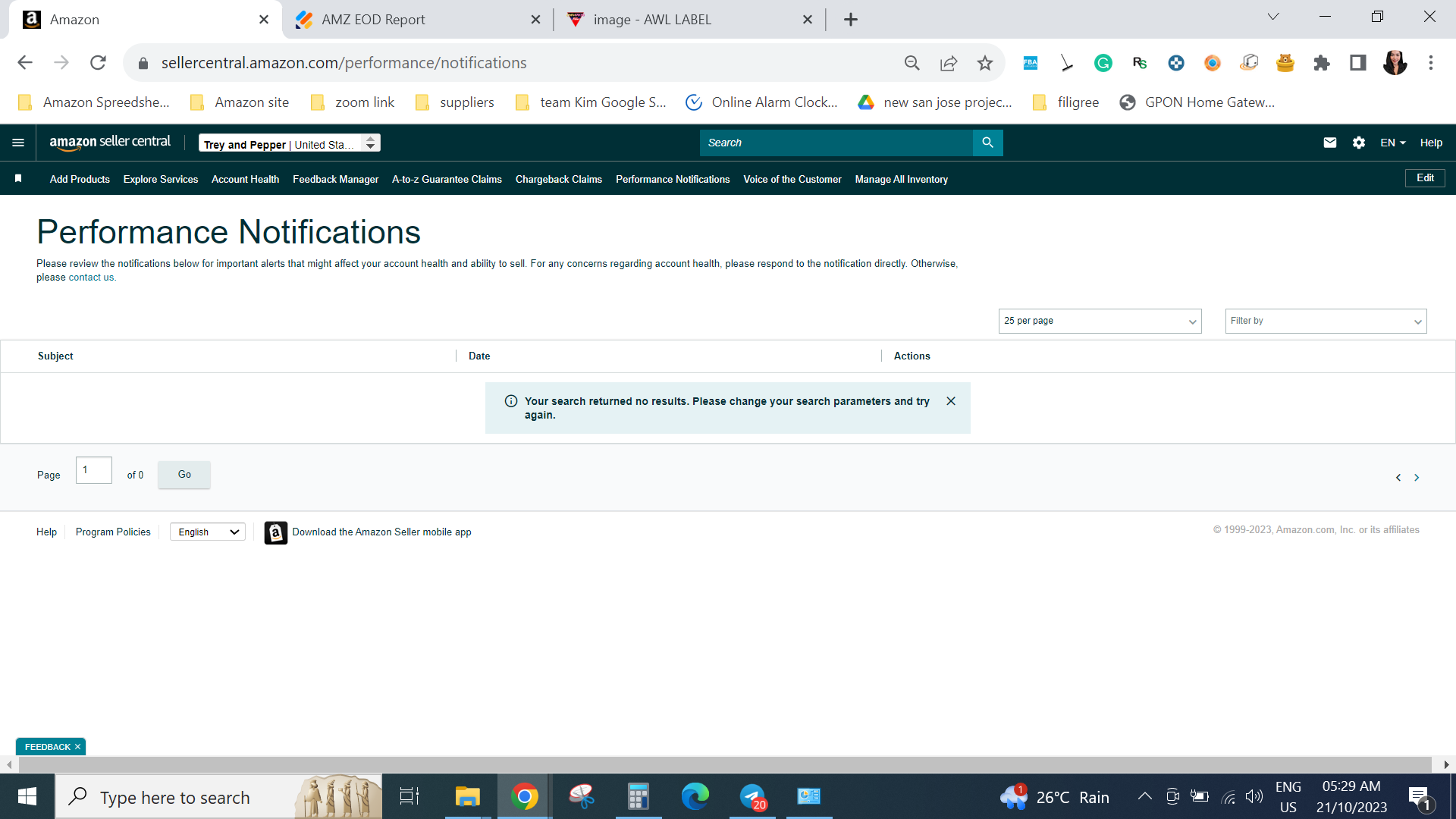The image size is (1456, 819).
Task: Open the Amazon Spreadsheet bookmark folder
Action: tap(93, 102)
